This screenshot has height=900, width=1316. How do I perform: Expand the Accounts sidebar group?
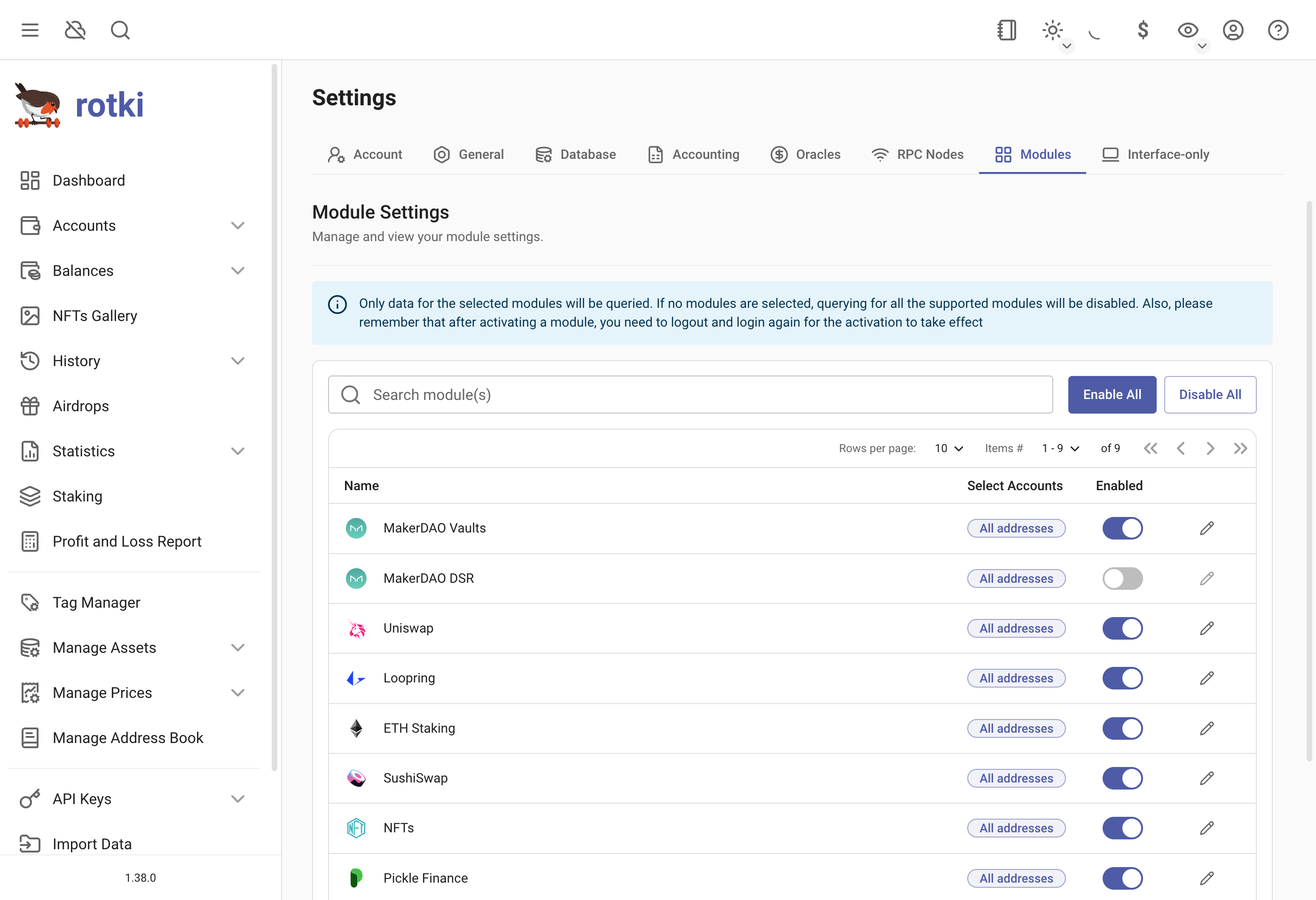tap(133, 226)
